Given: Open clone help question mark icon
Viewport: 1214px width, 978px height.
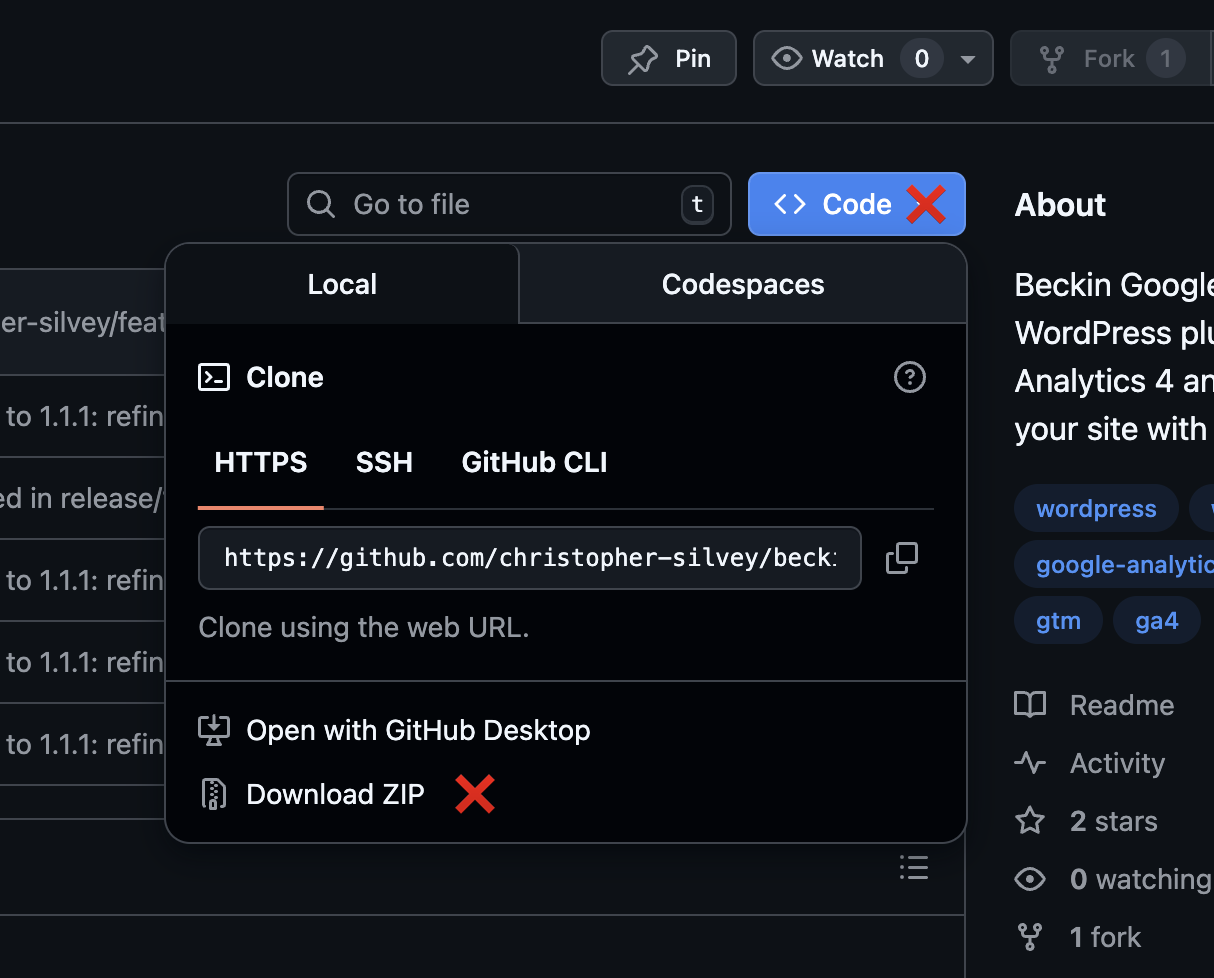Looking at the screenshot, I should [909, 377].
